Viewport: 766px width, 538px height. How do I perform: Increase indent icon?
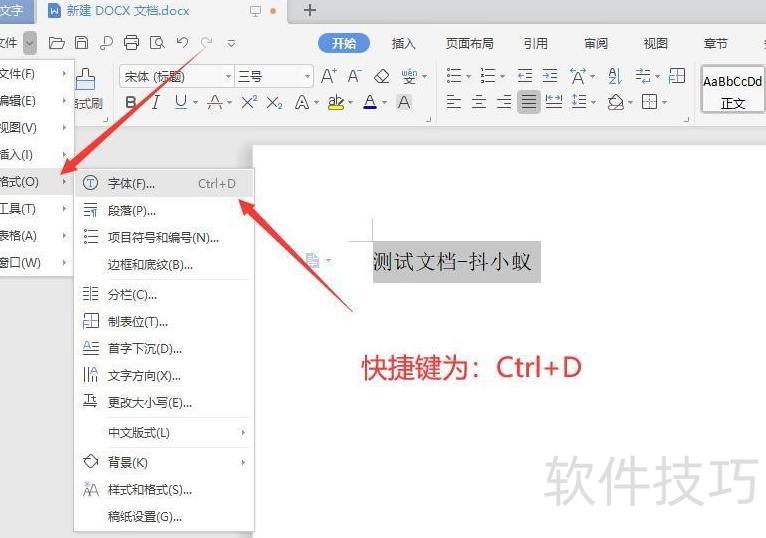(550, 76)
